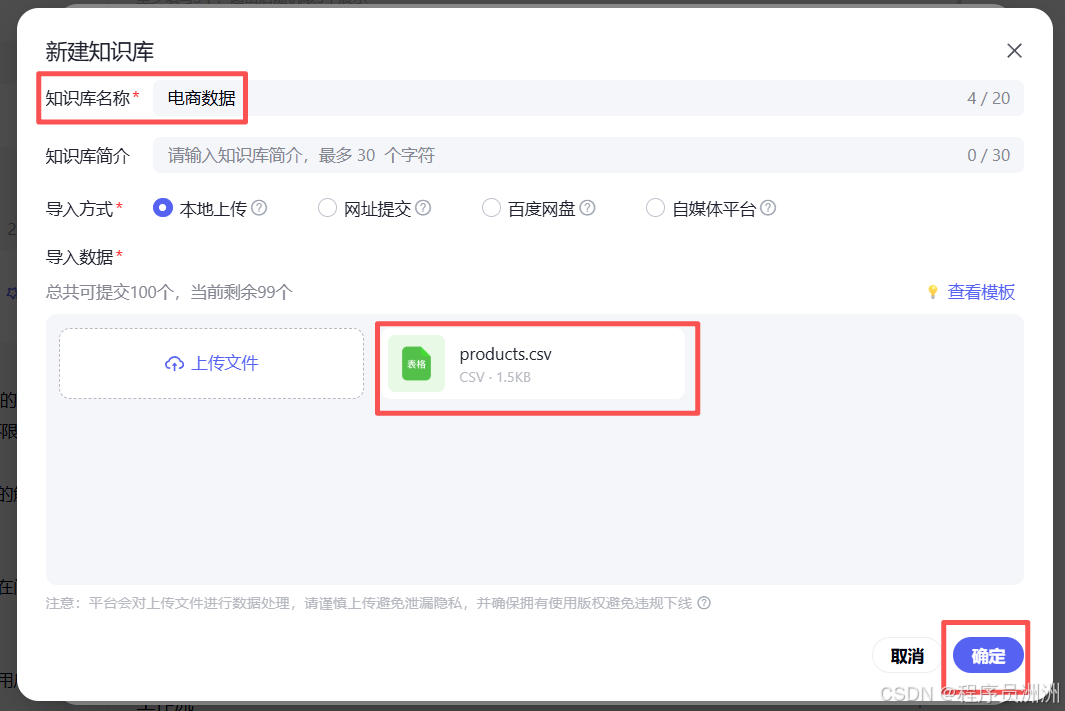Open help icon next to 百度网盘
This screenshot has height=711, width=1065.
pyautogui.click(x=588, y=208)
